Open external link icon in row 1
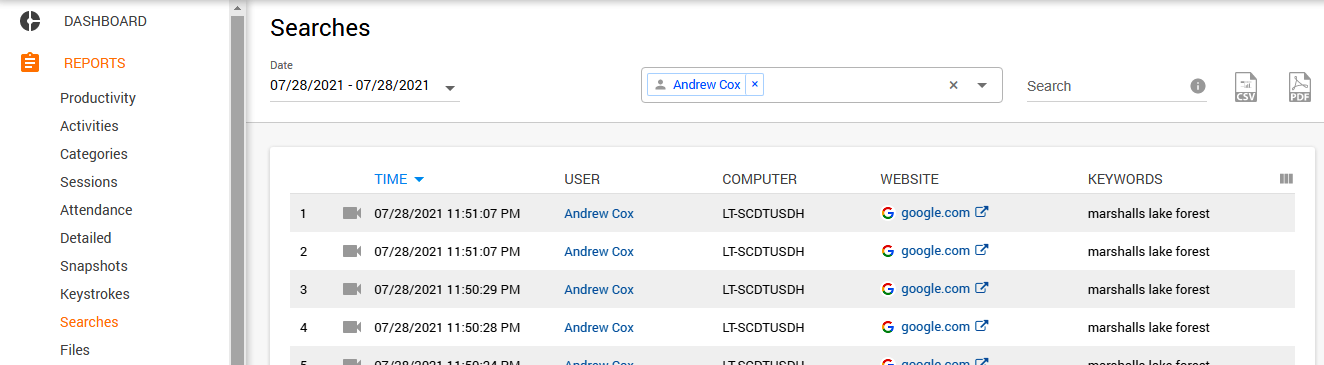The image size is (1324, 365). tap(982, 212)
